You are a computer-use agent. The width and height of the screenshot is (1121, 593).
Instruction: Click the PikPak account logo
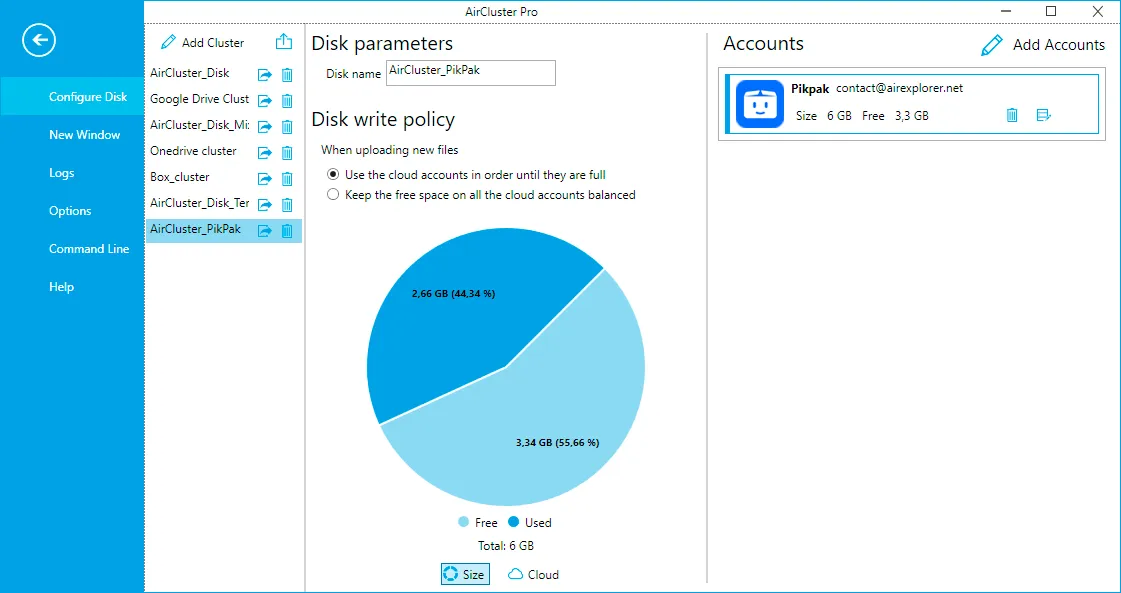tap(760, 104)
